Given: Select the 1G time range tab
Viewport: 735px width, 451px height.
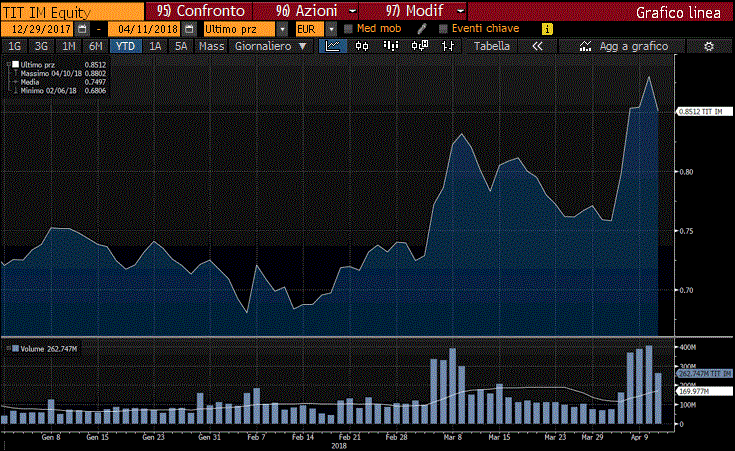Looking at the screenshot, I should pos(15,46).
